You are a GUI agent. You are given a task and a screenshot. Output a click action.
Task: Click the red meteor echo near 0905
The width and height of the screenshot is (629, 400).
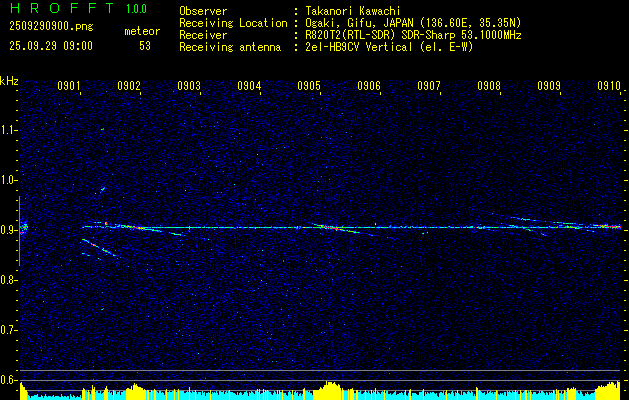click(330, 227)
